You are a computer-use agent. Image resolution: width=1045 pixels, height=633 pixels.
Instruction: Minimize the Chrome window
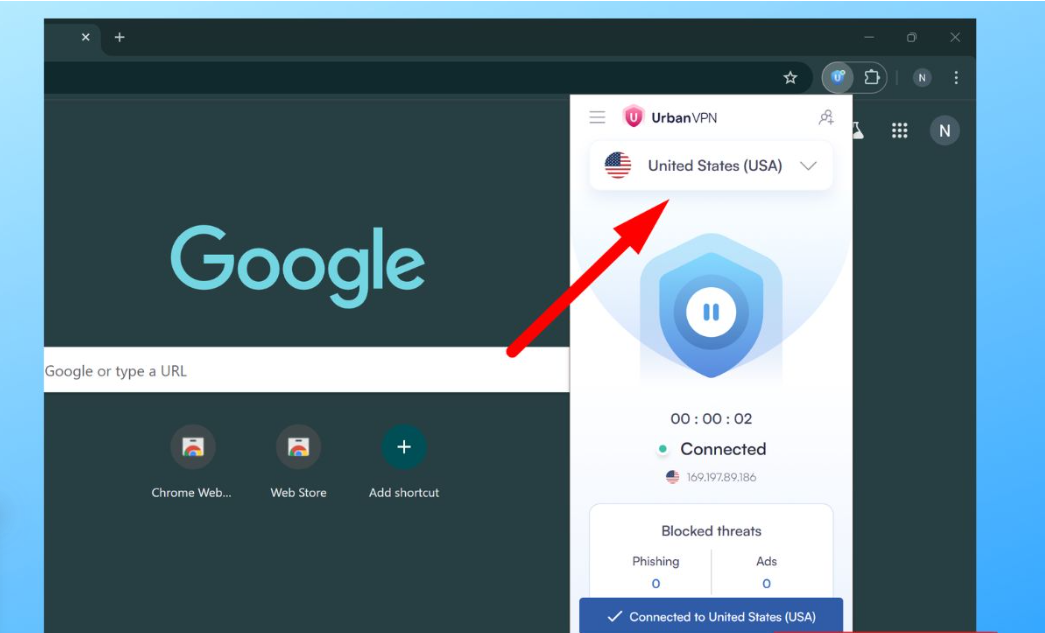pyautogui.click(x=869, y=37)
